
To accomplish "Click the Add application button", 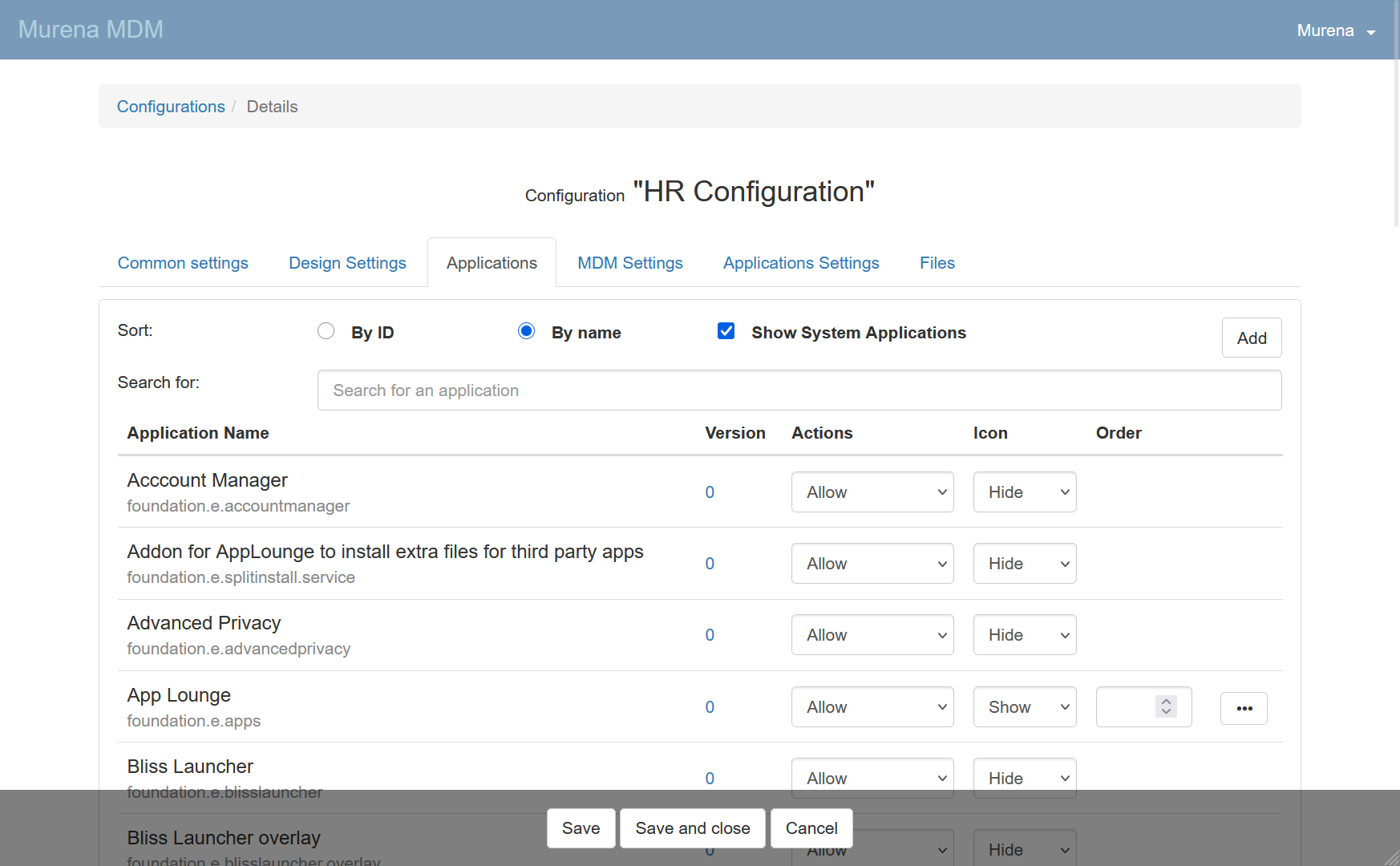I will 1251,338.
